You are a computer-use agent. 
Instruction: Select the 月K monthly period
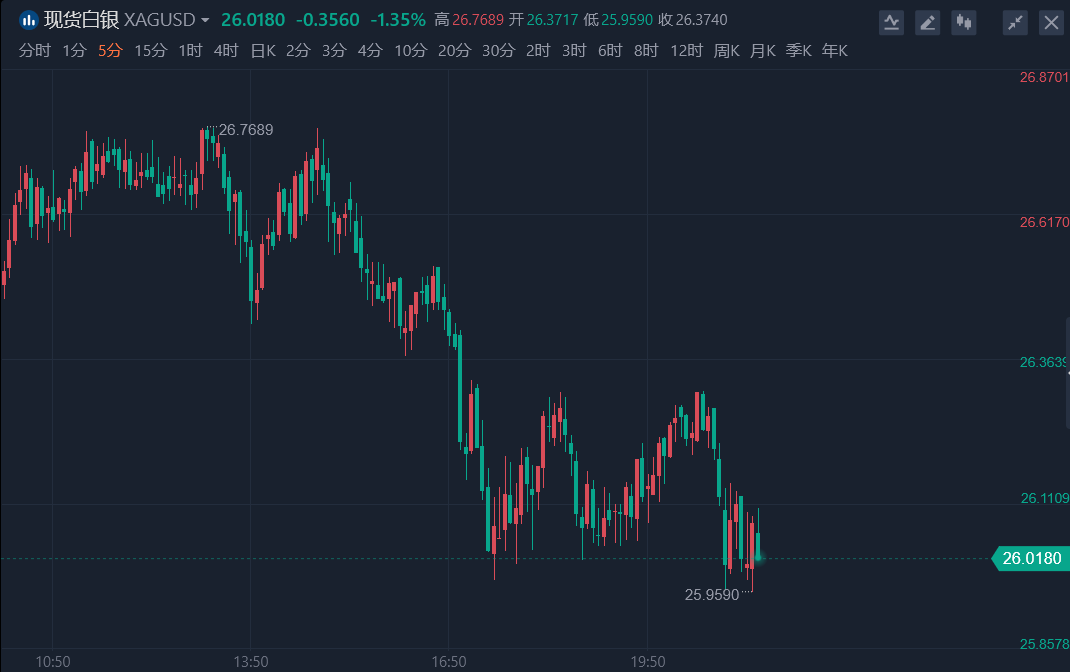(x=762, y=51)
